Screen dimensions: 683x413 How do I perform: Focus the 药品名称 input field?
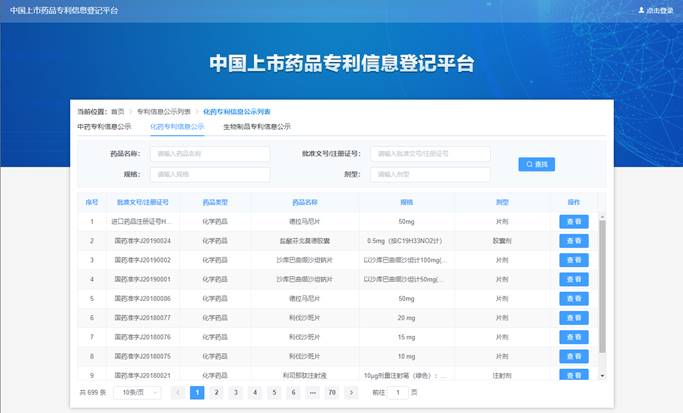pos(209,154)
